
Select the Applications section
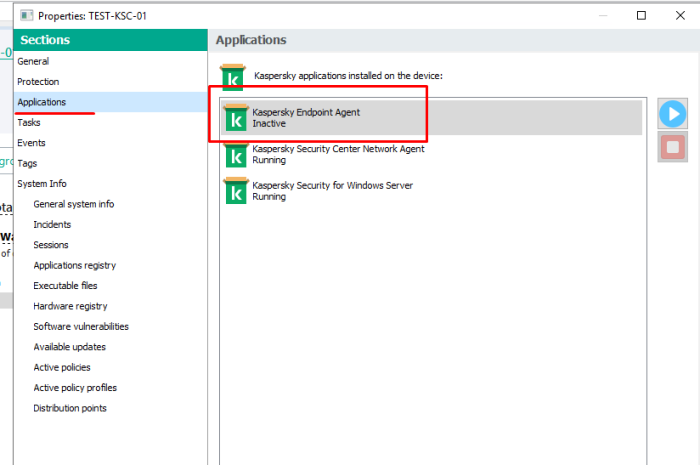click(x=111, y=102)
